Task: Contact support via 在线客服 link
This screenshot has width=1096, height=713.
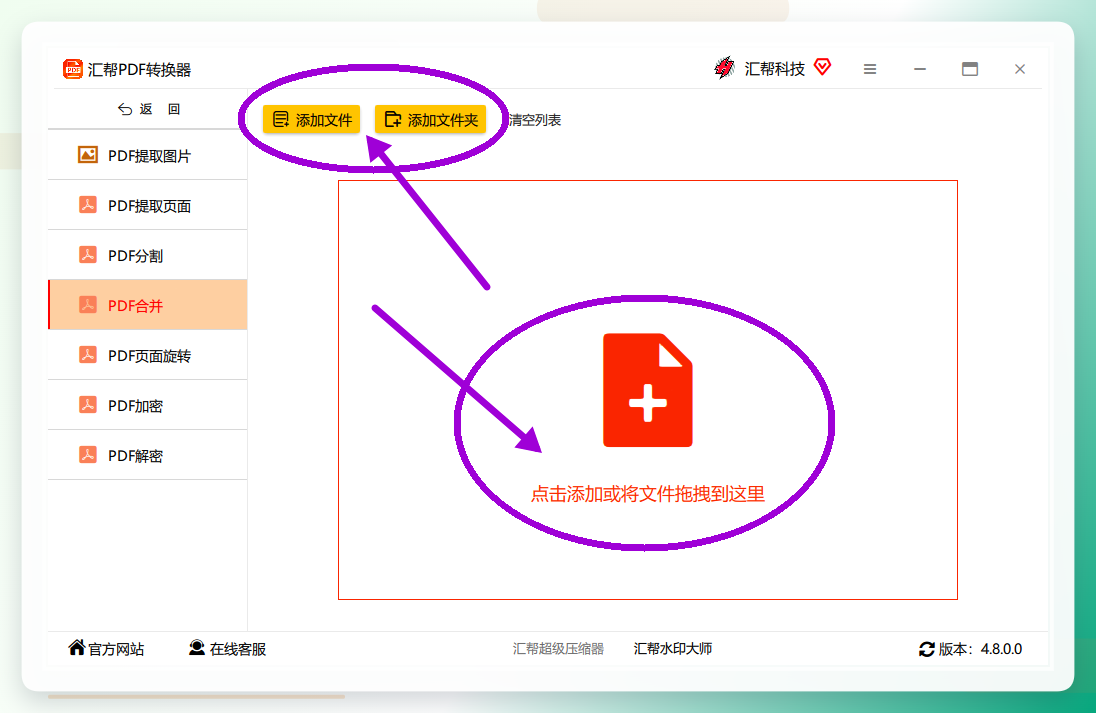Action: (238, 649)
